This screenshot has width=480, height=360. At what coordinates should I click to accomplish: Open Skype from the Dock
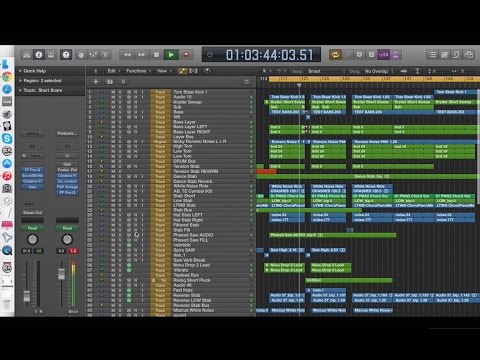[x=7, y=138]
